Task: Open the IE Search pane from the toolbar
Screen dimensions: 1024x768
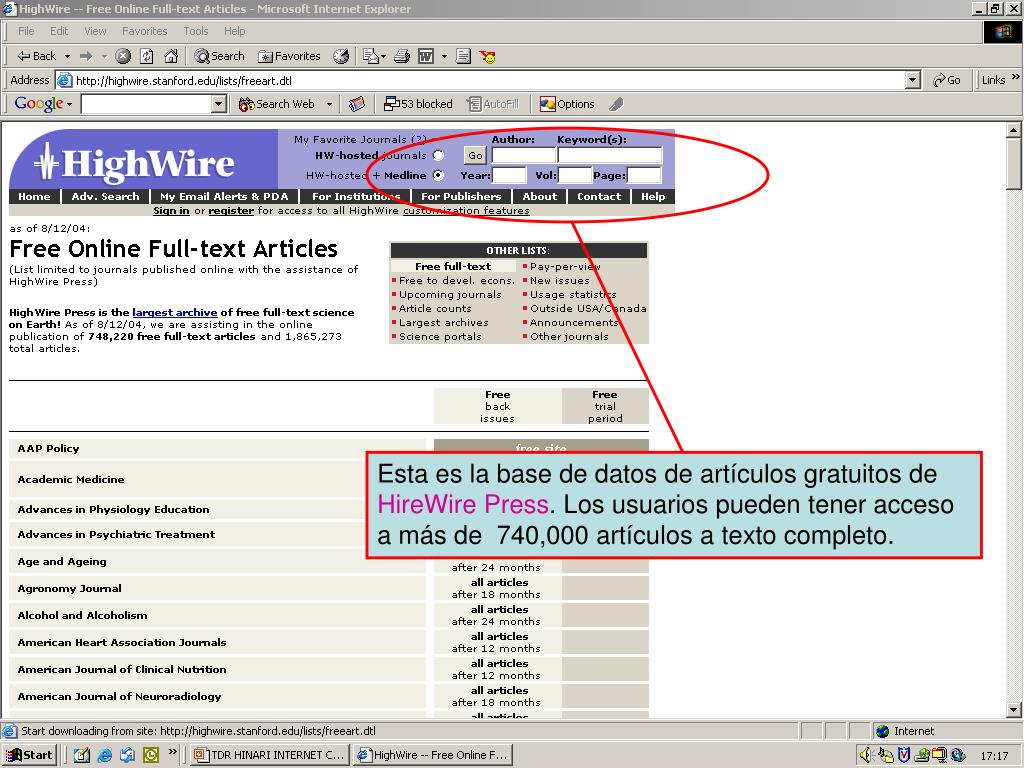Action: click(219, 56)
